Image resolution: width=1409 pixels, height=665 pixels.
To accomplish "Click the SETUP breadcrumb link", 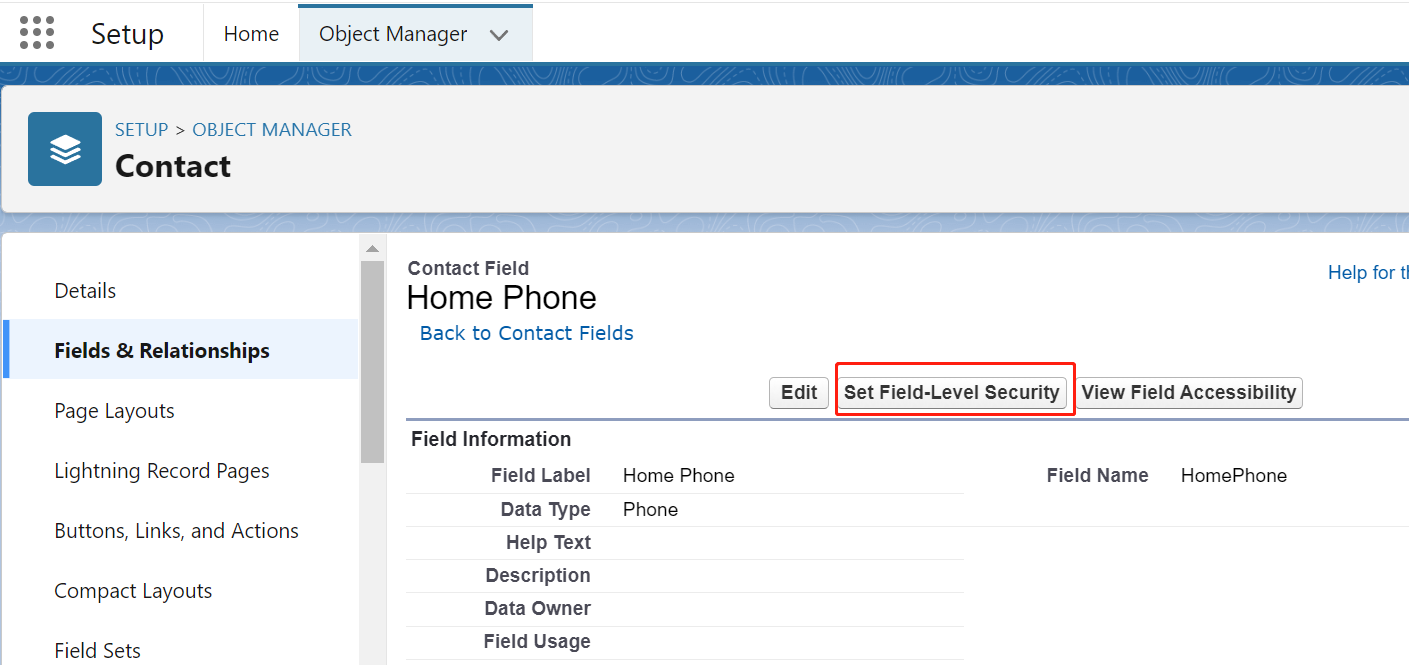I will click(142, 130).
